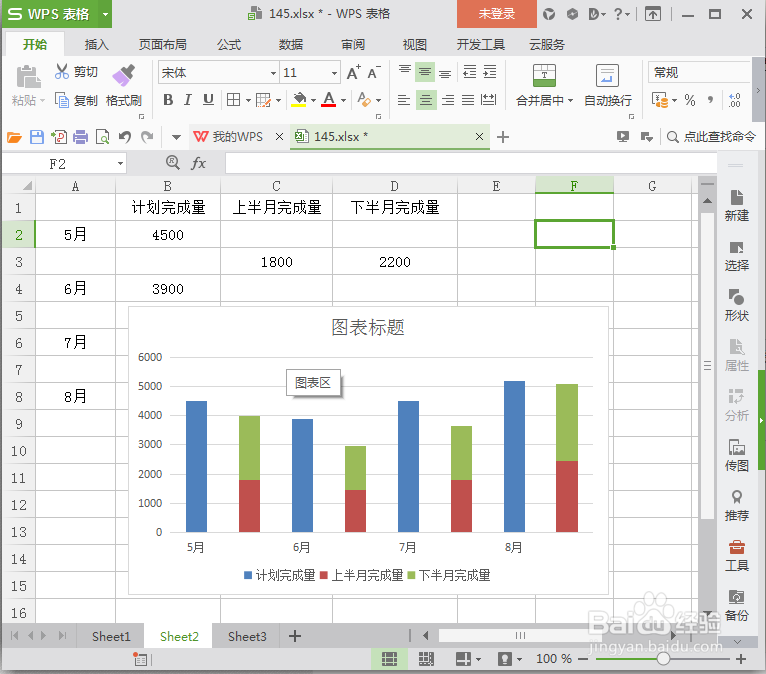Expand the Name Box dropdown arrow

[120, 164]
